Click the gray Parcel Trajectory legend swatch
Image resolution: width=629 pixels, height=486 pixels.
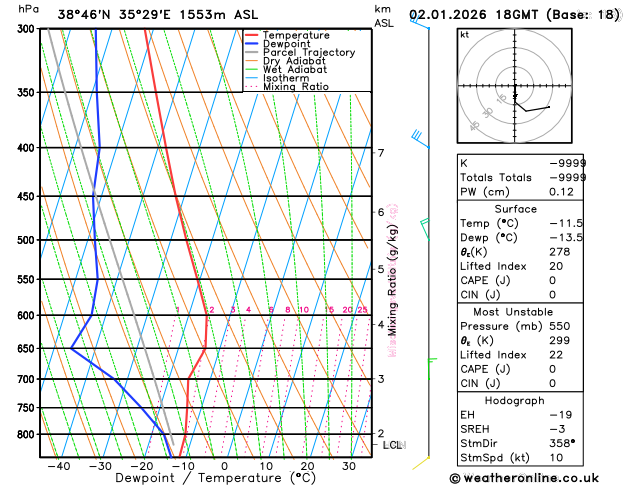pos(252,52)
